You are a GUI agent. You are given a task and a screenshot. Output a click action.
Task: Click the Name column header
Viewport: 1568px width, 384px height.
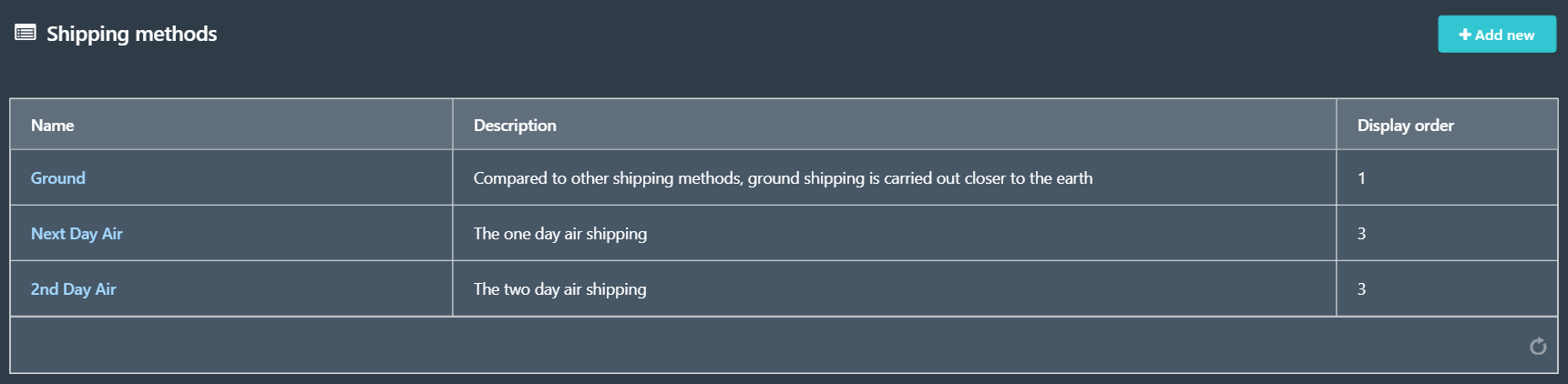(x=231, y=125)
